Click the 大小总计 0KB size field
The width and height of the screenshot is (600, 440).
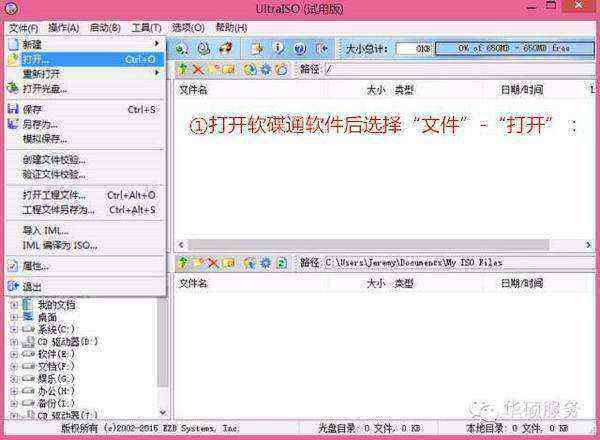coord(414,49)
